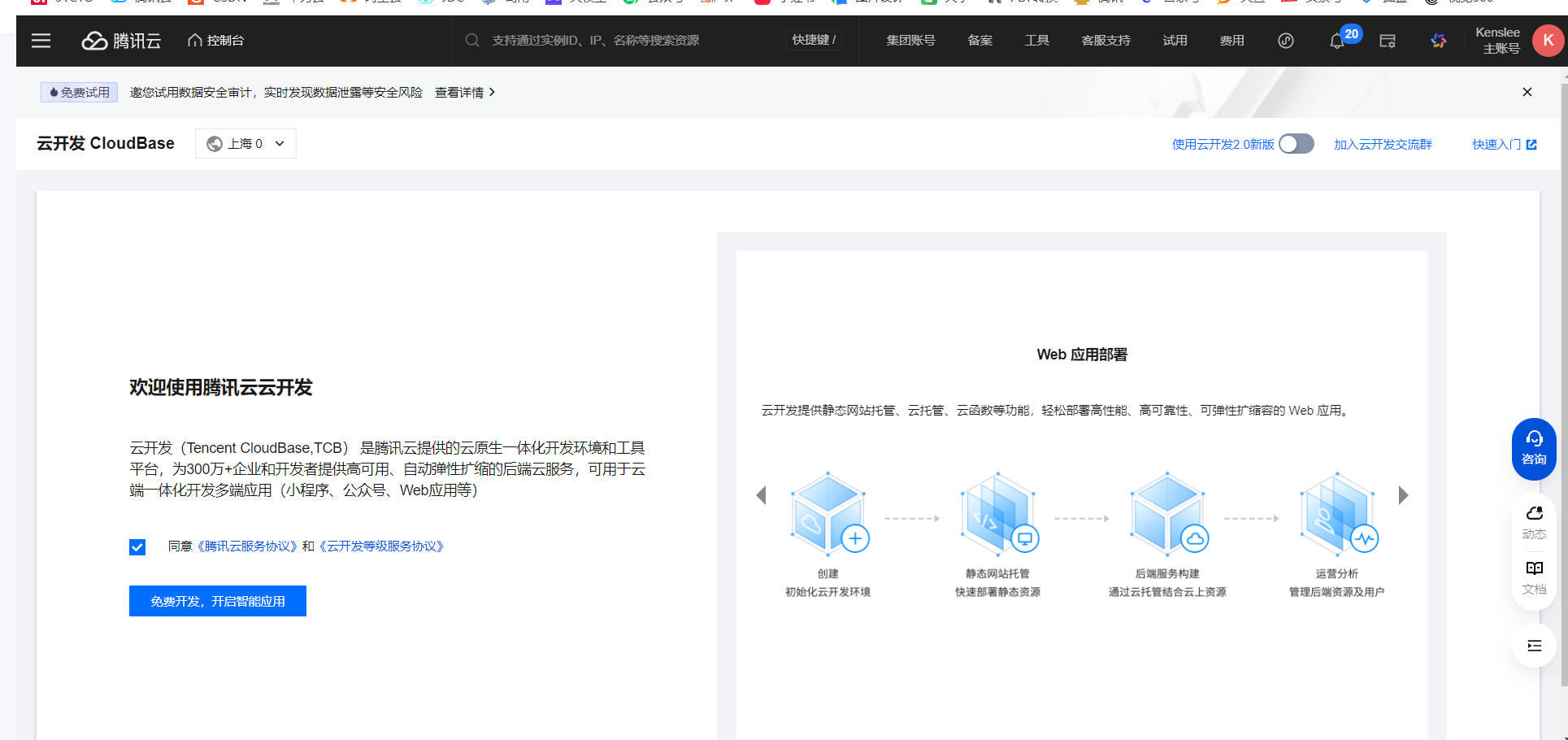
Task: Close the data security audit banner
Action: [1527, 92]
